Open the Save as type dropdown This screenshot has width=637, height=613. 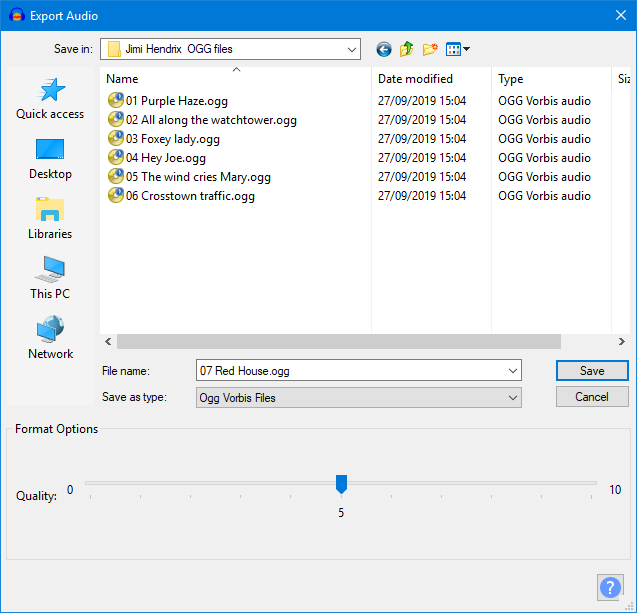coord(358,397)
